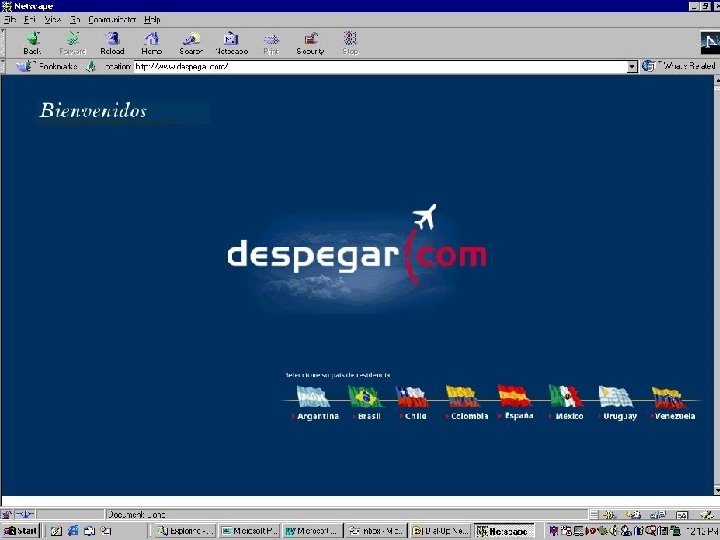Click the Argentina flag image

click(313, 396)
